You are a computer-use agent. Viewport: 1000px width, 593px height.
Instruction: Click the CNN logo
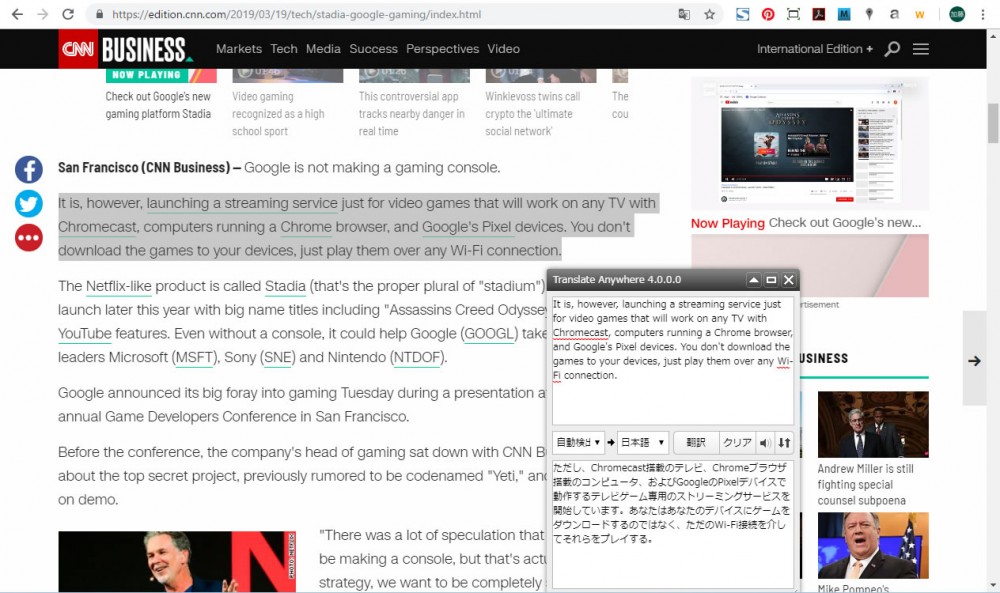(x=78, y=48)
